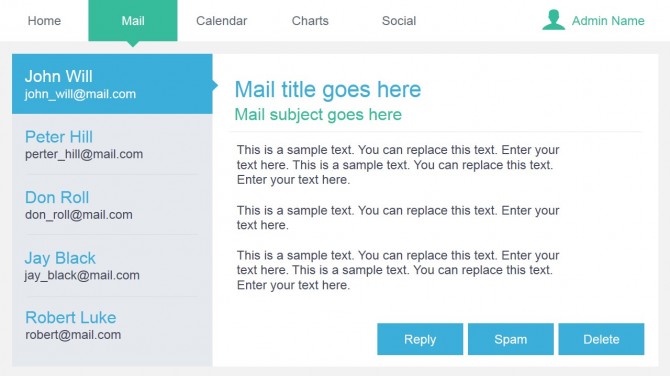Open Robert Luke's message
This screenshot has width=670, height=376.
112,326
